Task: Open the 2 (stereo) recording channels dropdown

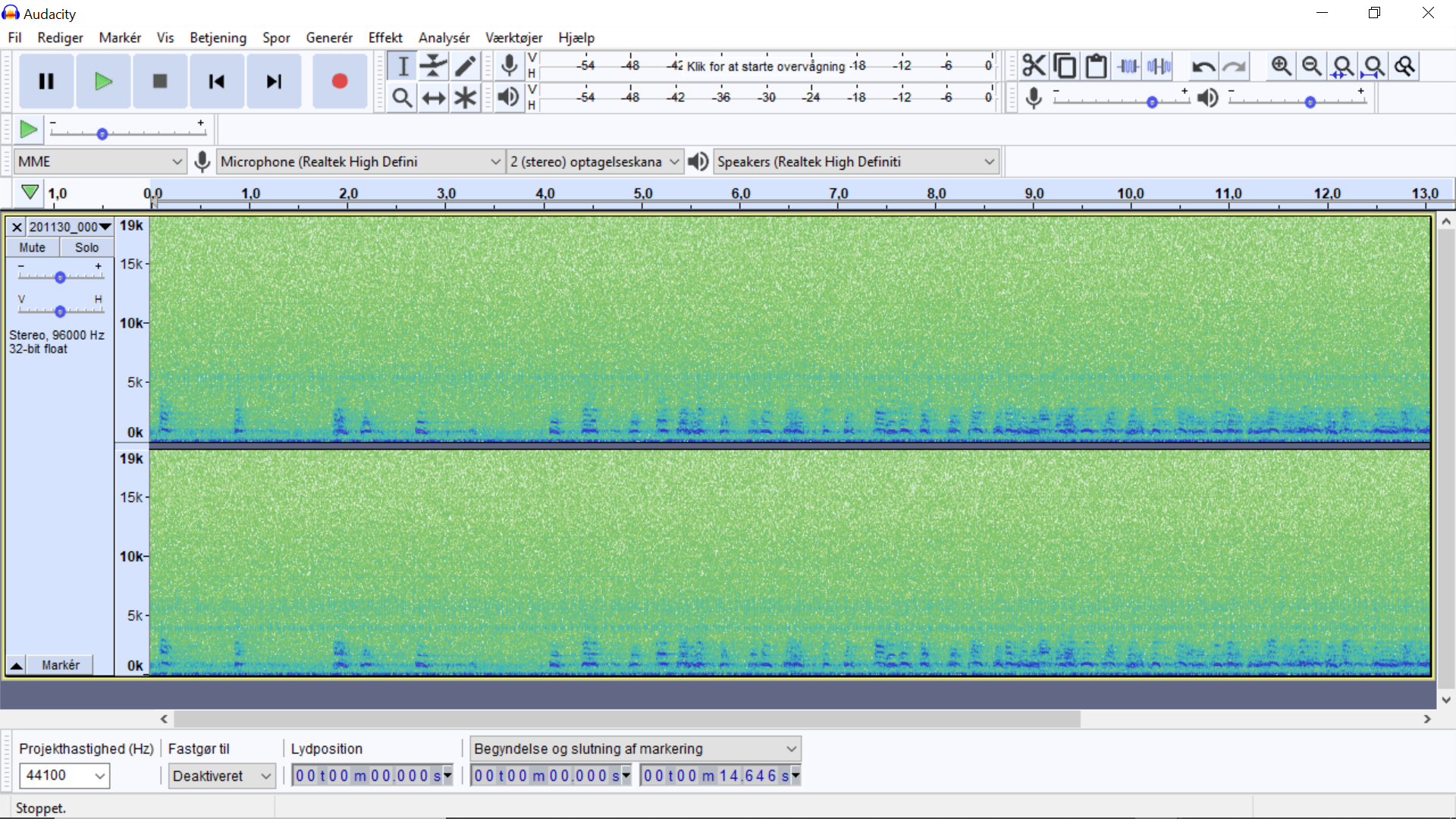Action: pos(595,162)
